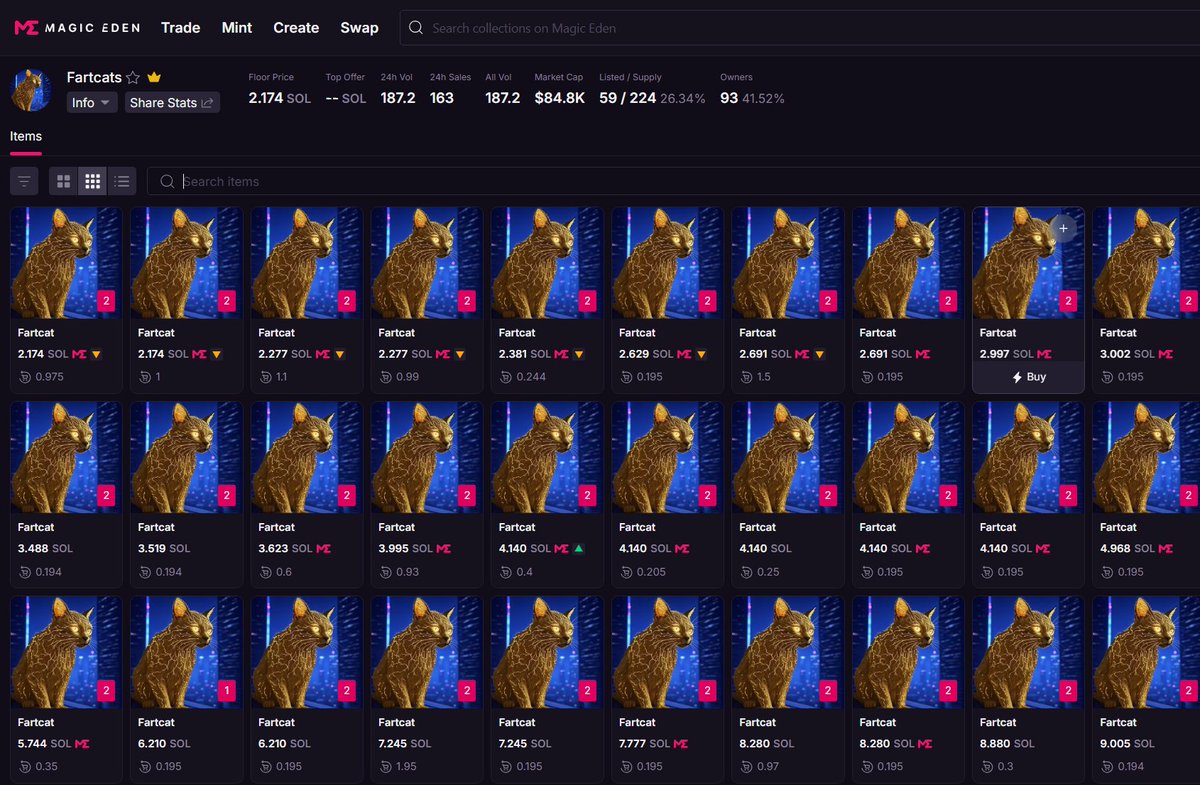Click the 7.777 SOL price text
This screenshot has width=1200, height=785.
[x=645, y=743]
